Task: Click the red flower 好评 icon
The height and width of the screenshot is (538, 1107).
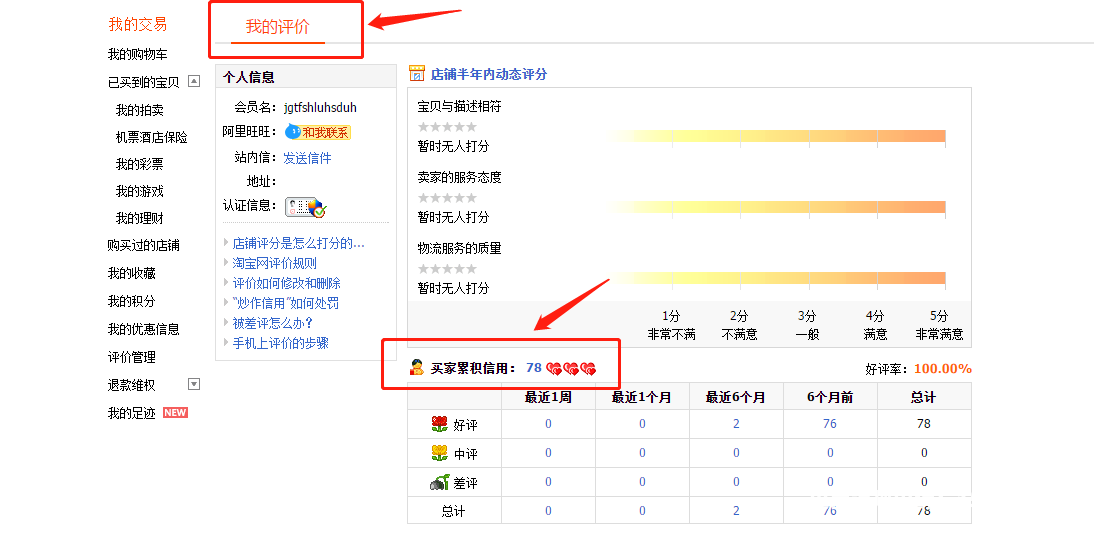Action: coord(439,424)
